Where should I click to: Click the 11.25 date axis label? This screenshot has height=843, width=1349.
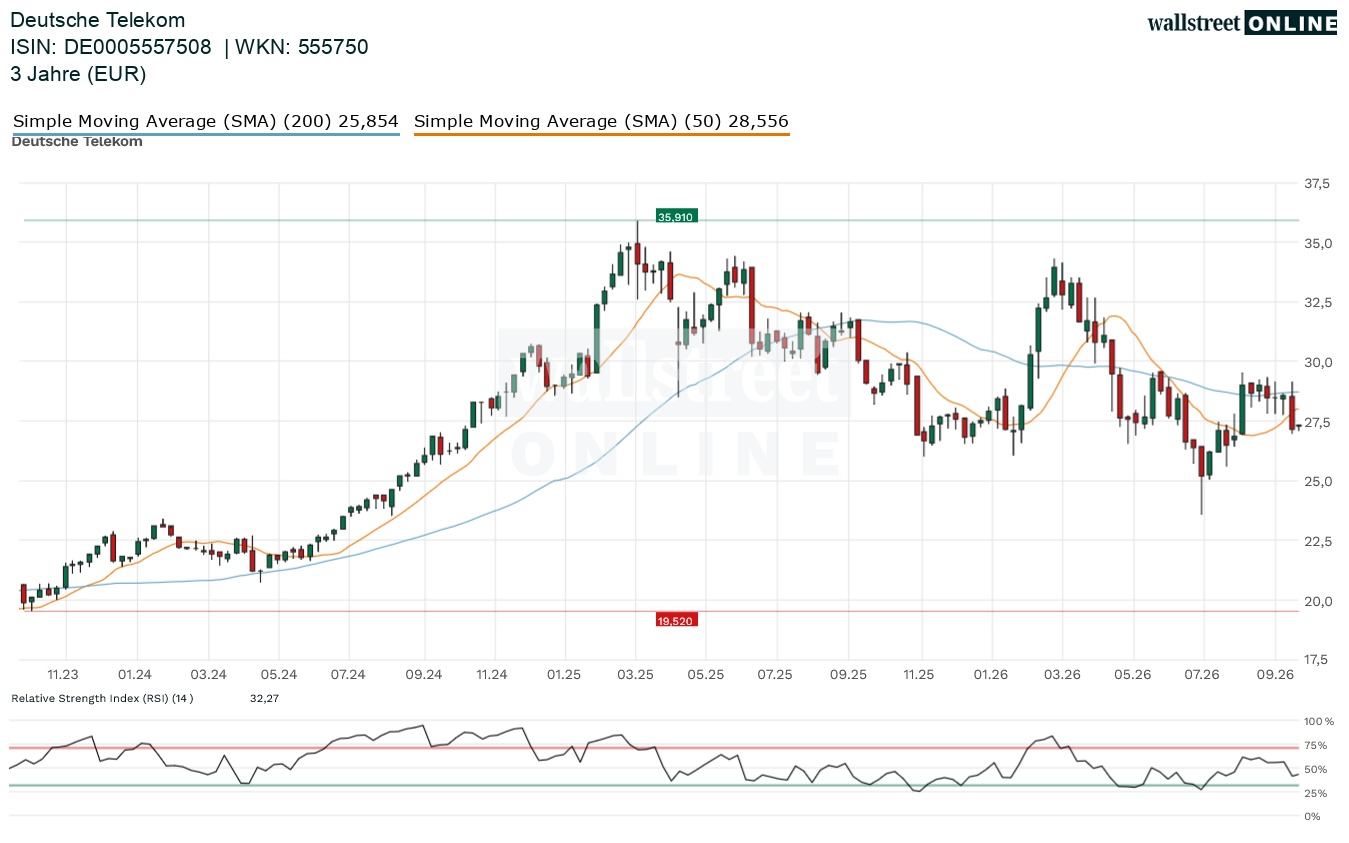tap(918, 675)
